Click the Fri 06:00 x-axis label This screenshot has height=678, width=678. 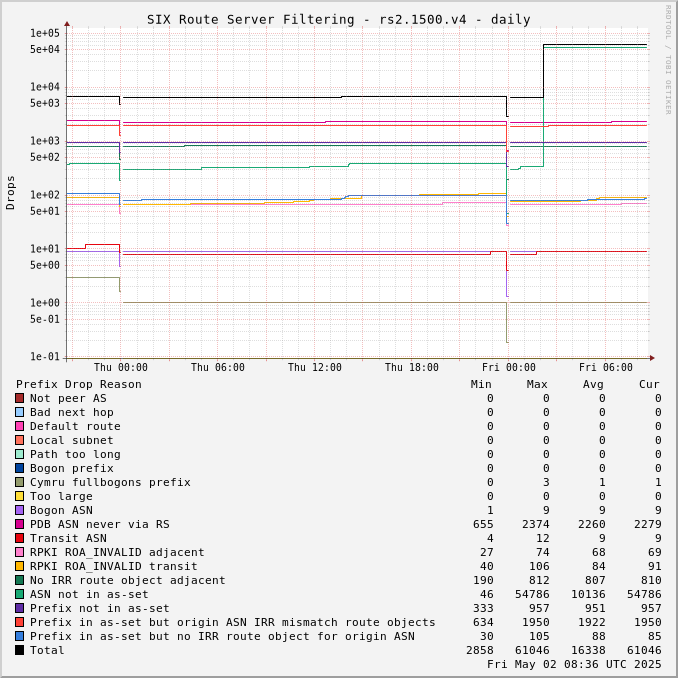click(x=606, y=368)
